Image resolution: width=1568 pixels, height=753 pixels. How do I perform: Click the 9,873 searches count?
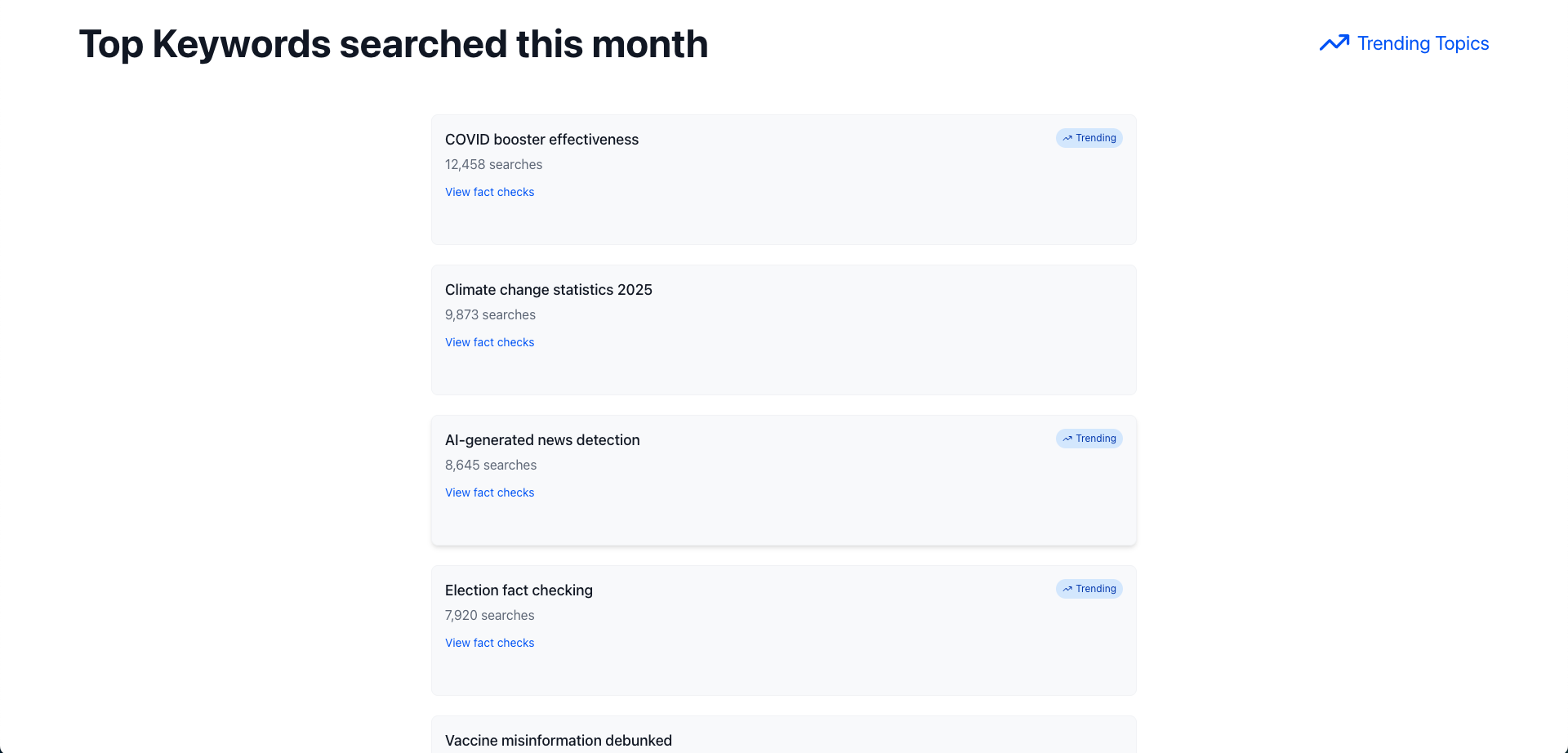[490, 314]
